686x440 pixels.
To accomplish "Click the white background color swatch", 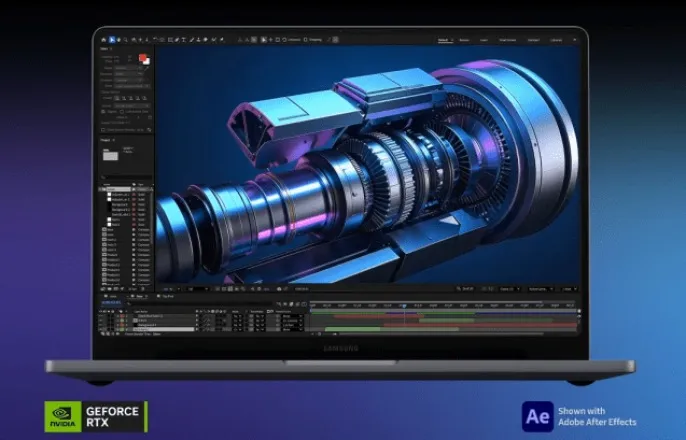I will click(x=147, y=62).
